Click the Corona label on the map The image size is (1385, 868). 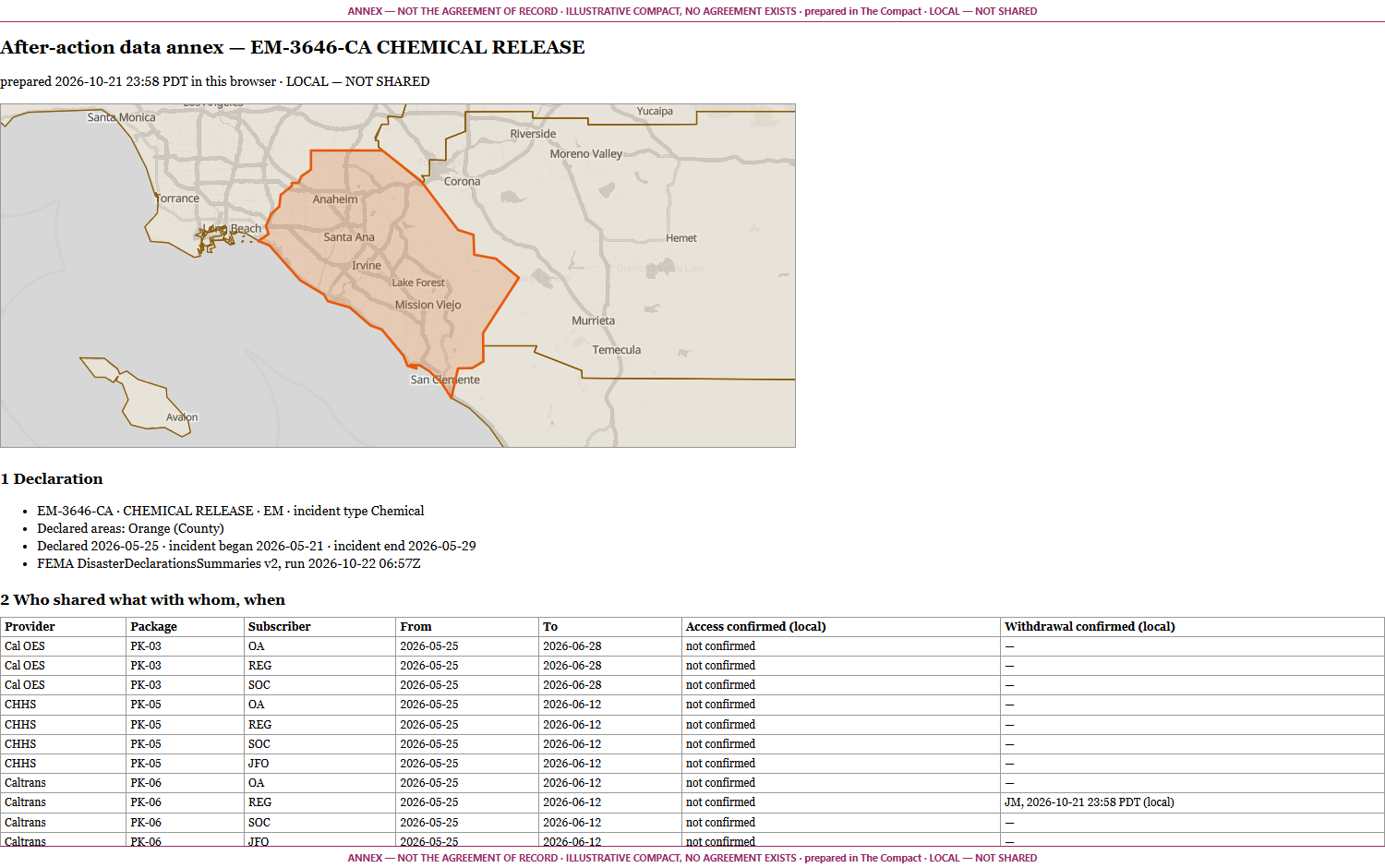(462, 182)
